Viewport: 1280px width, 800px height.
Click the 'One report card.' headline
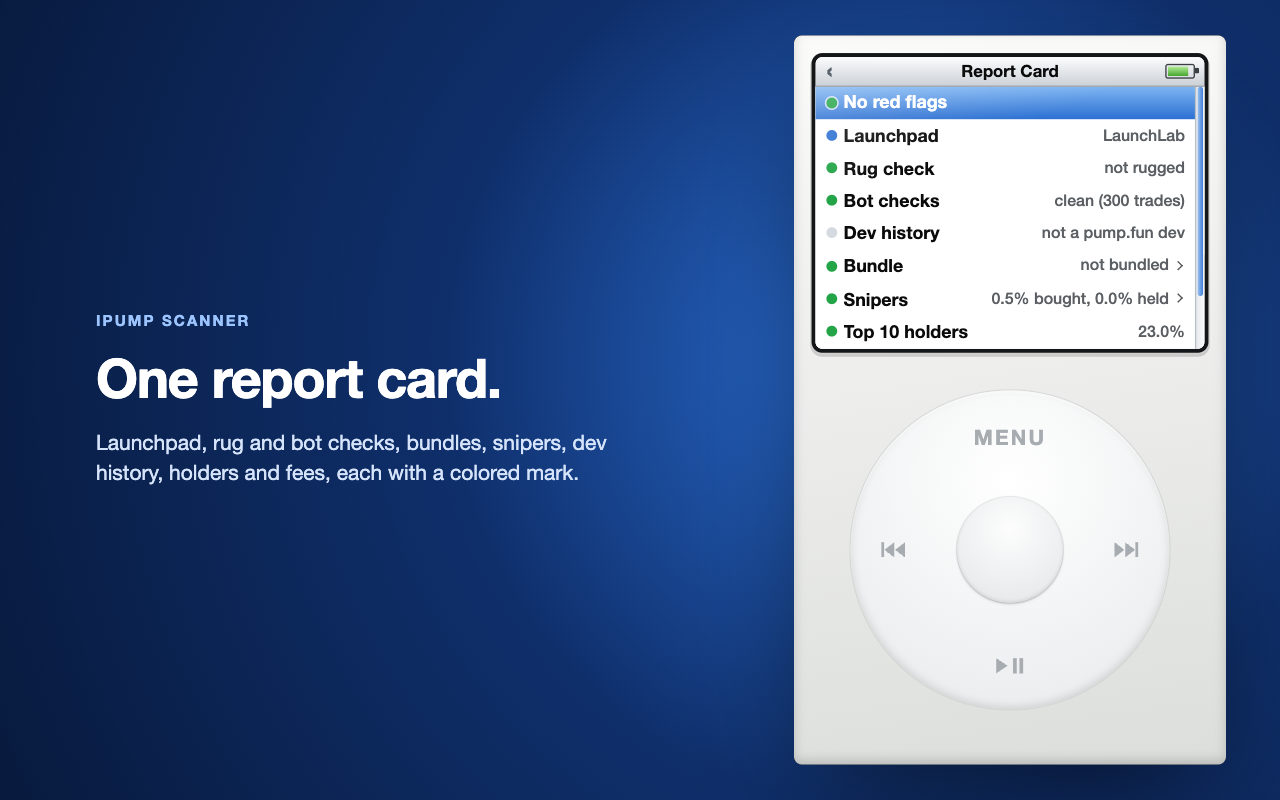point(298,379)
